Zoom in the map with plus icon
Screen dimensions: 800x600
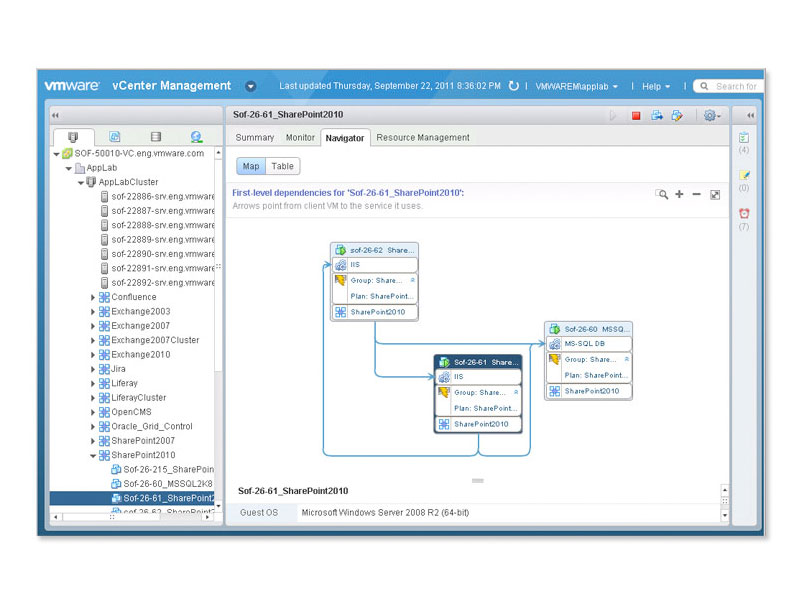pyautogui.click(x=679, y=194)
